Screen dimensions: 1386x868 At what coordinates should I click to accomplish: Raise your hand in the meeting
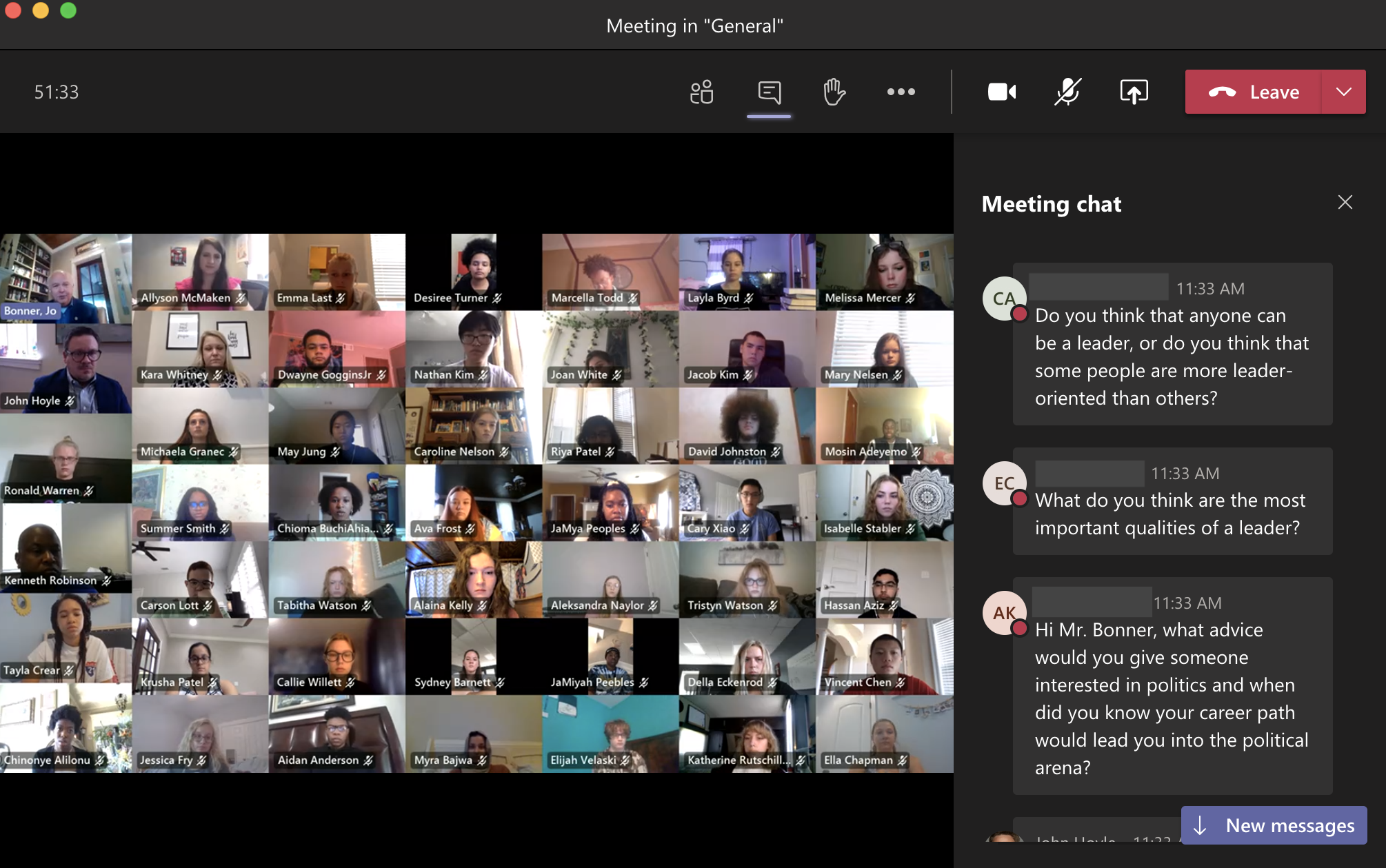[834, 92]
